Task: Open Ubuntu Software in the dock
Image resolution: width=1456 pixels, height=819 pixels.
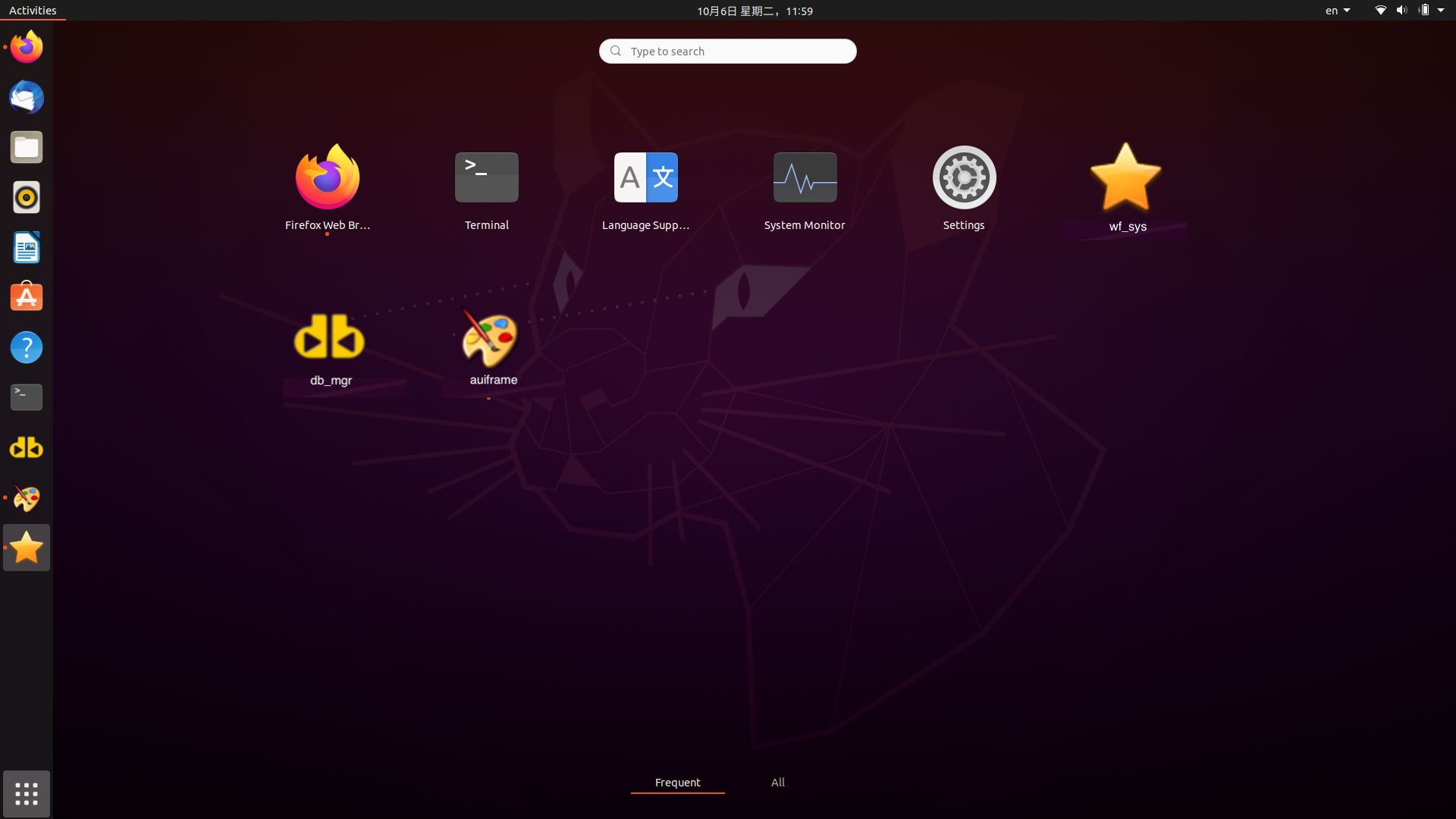Action: [x=27, y=297]
